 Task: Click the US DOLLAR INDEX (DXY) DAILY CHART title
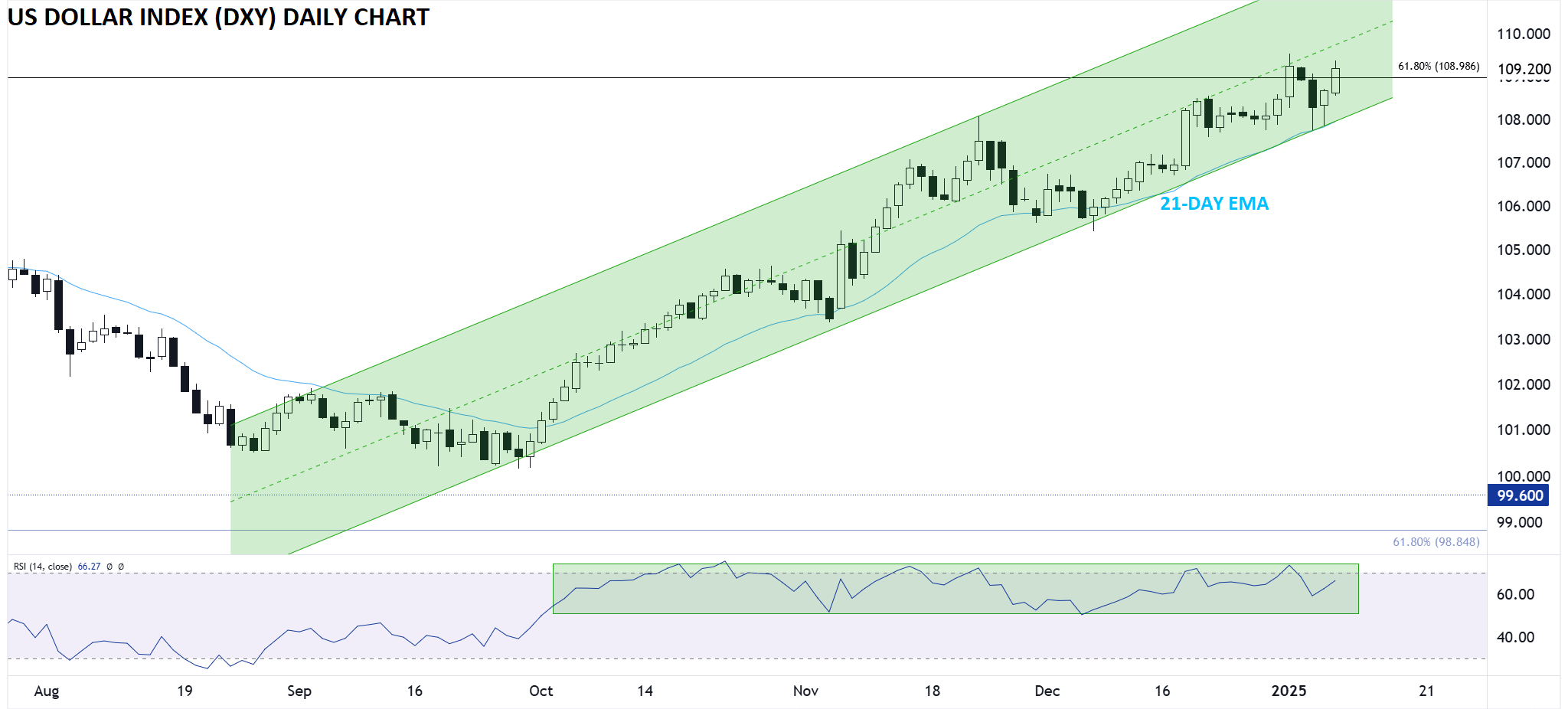218,17
